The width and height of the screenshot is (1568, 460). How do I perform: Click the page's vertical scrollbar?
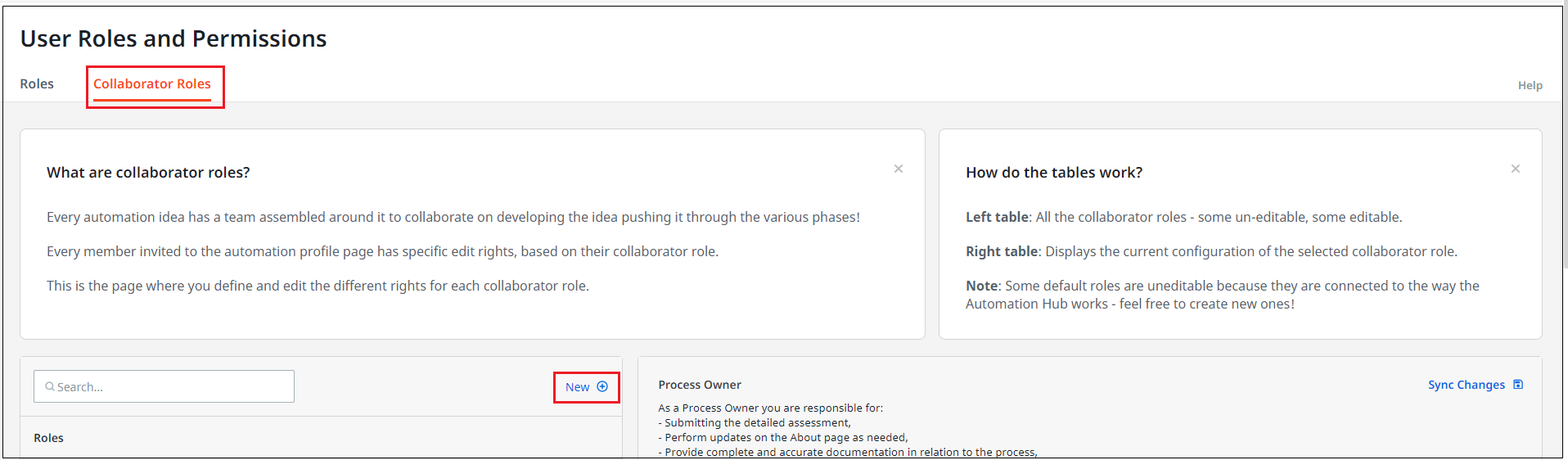click(x=1565, y=135)
